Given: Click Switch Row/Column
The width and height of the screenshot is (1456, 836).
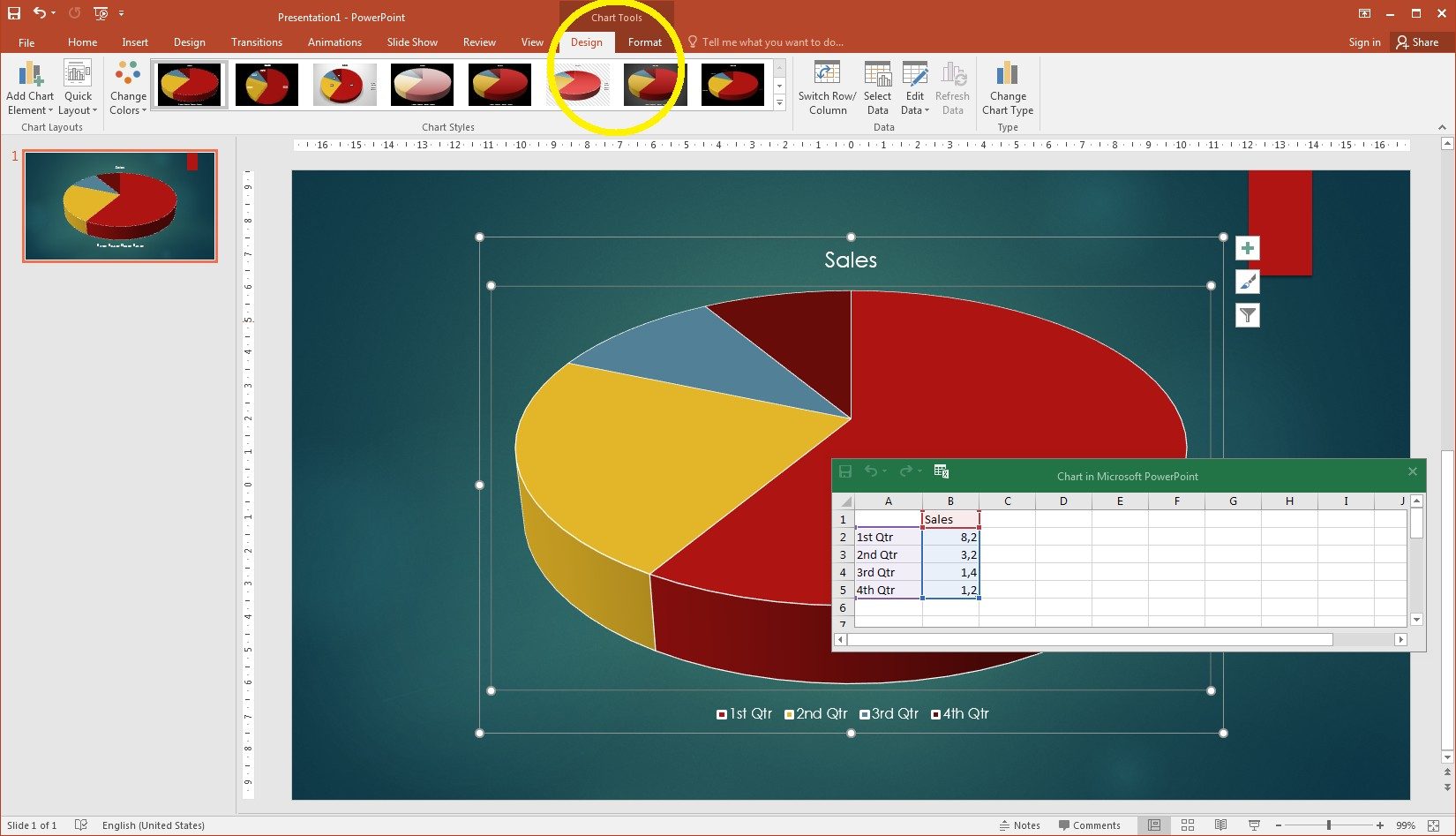Looking at the screenshot, I should pyautogui.click(x=827, y=88).
